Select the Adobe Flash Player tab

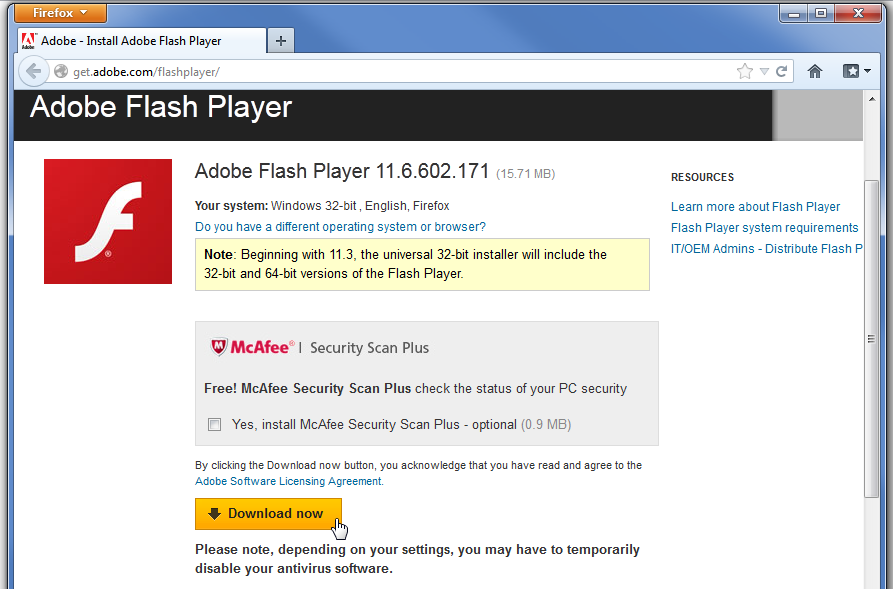[x=141, y=40]
